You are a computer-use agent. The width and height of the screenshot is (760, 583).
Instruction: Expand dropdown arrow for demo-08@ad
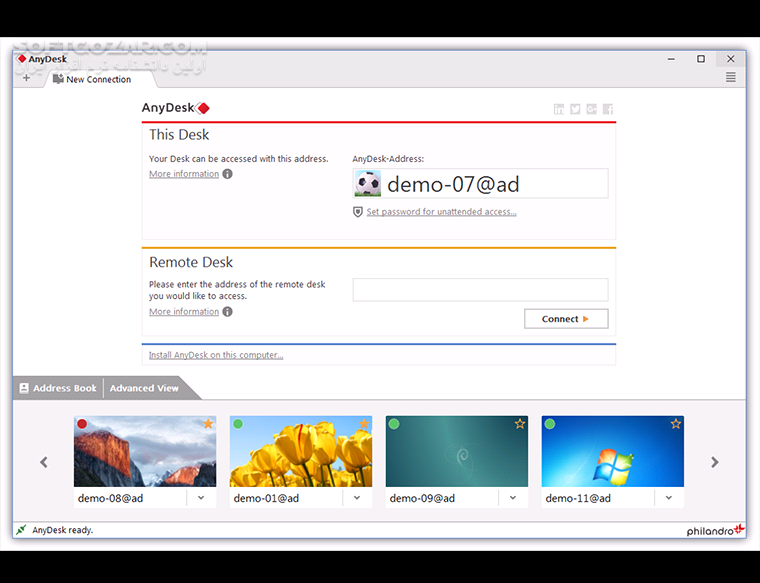[201, 498]
